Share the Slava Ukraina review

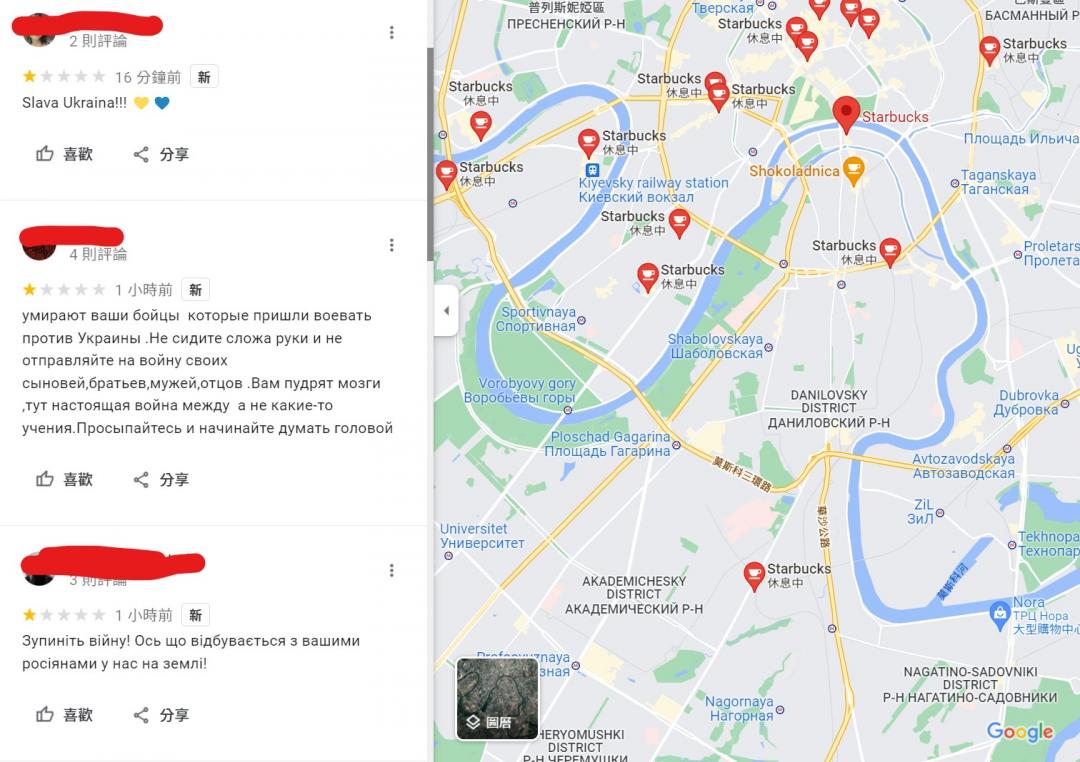[160, 154]
